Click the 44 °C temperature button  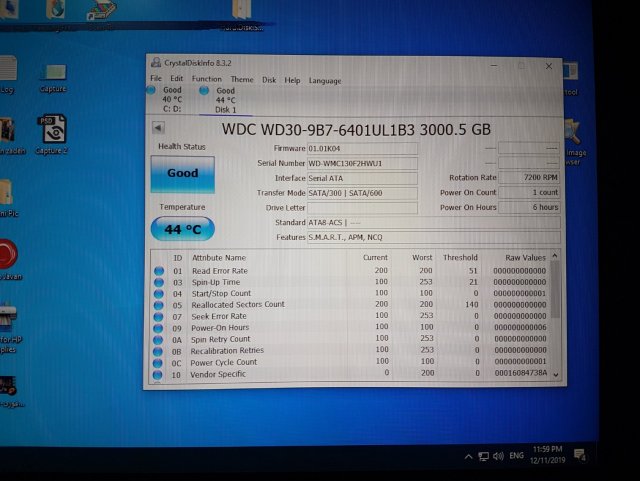pos(182,229)
